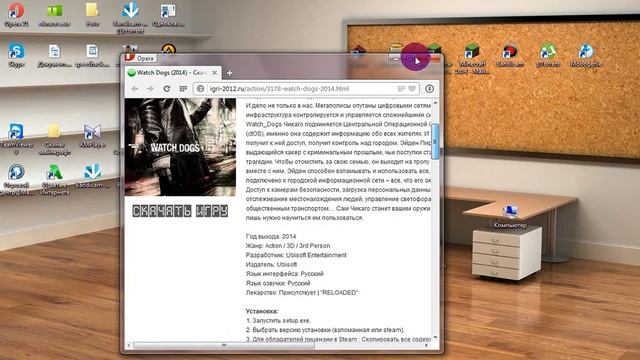640x360 pixels.
Task: Select the Watch Dogs (2014) tab
Action: [x=173, y=73]
